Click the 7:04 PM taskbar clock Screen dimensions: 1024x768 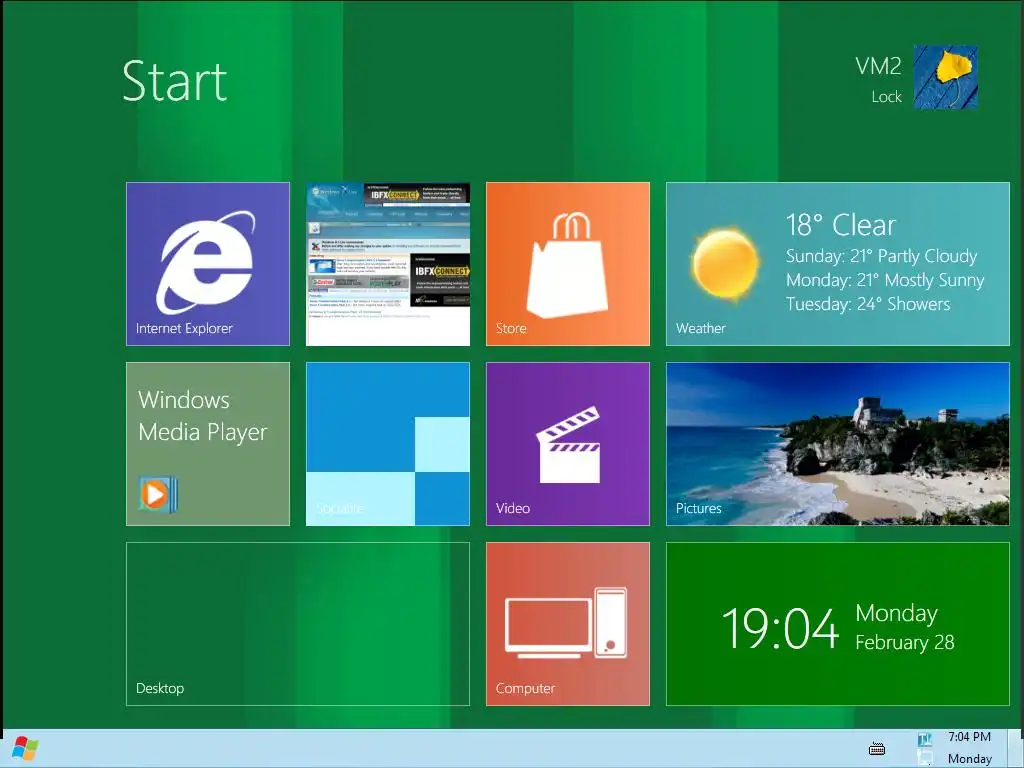(x=969, y=737)
